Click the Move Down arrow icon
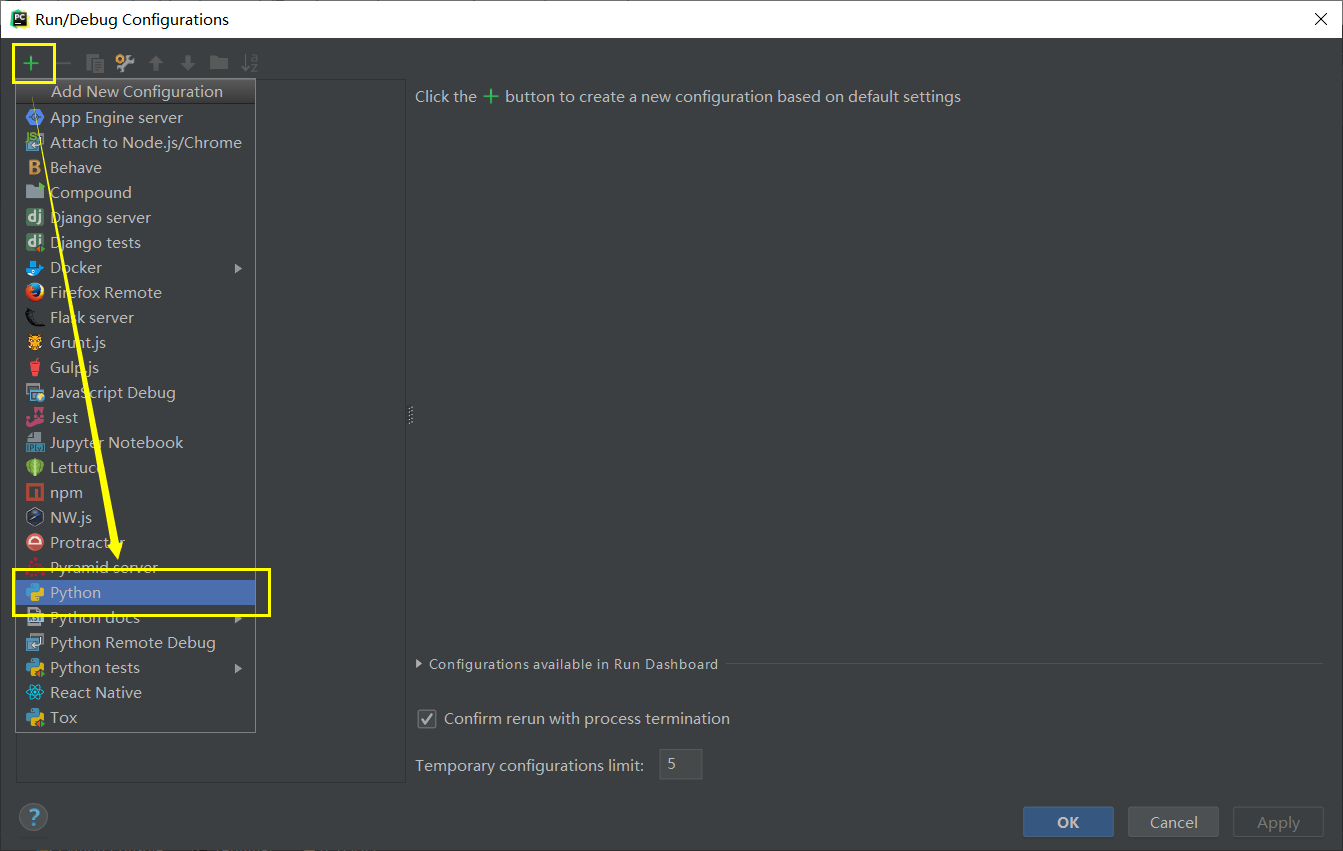Viewport: 1343px width, 851px height. [187, 63]
